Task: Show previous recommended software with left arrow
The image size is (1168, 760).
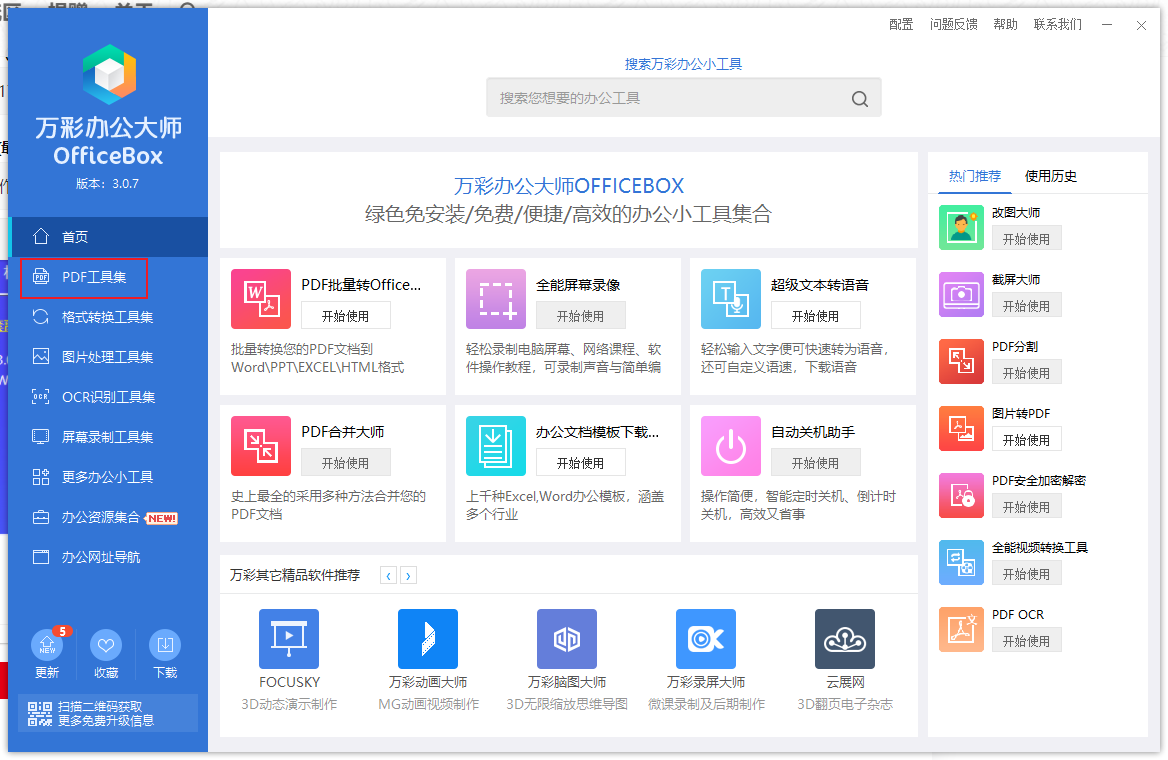Action: click(x=388, y=575)
